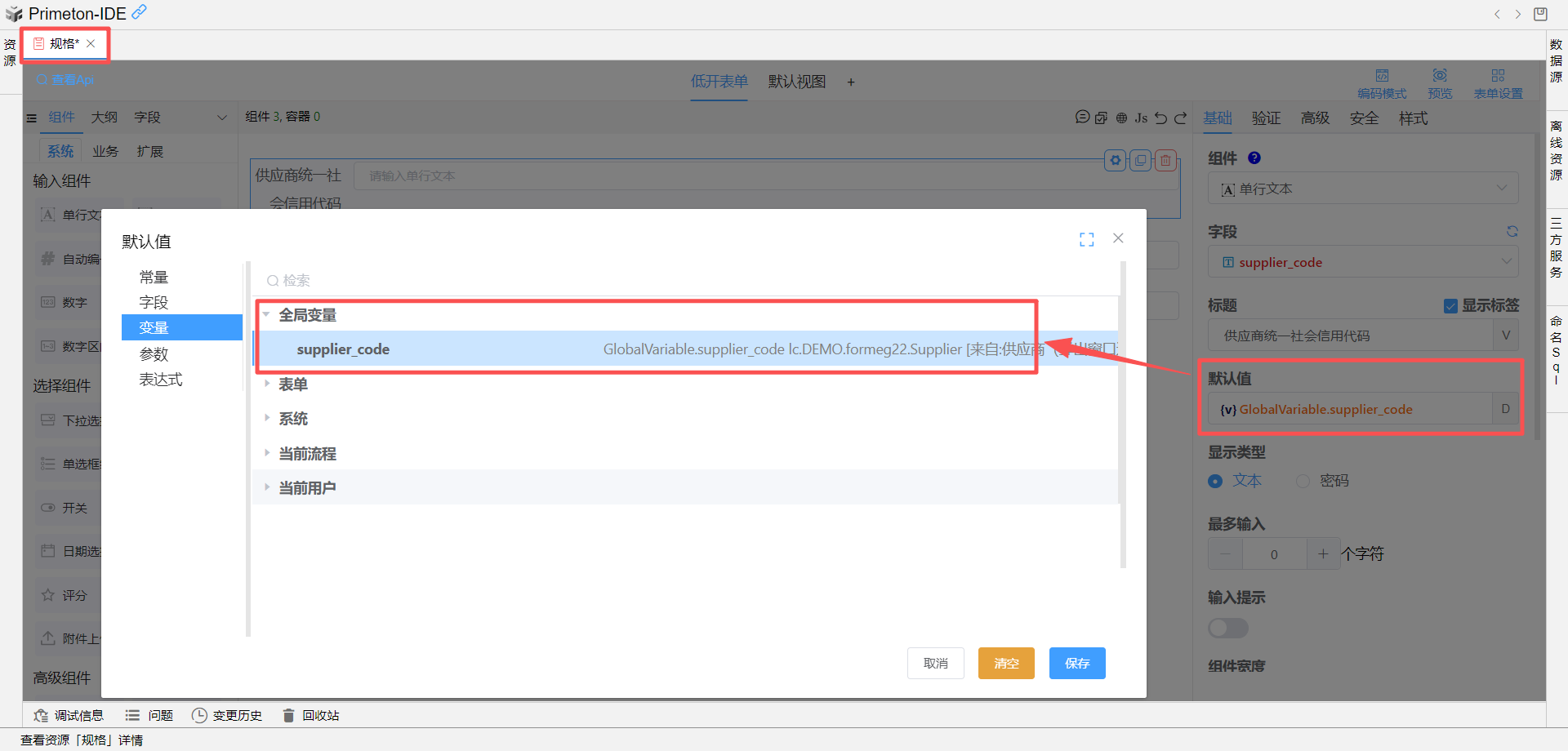This screenshot has width=1568, height=751.
Task: Click the link icon next to Primeton-IDE
Action: [x=140, y=11]
